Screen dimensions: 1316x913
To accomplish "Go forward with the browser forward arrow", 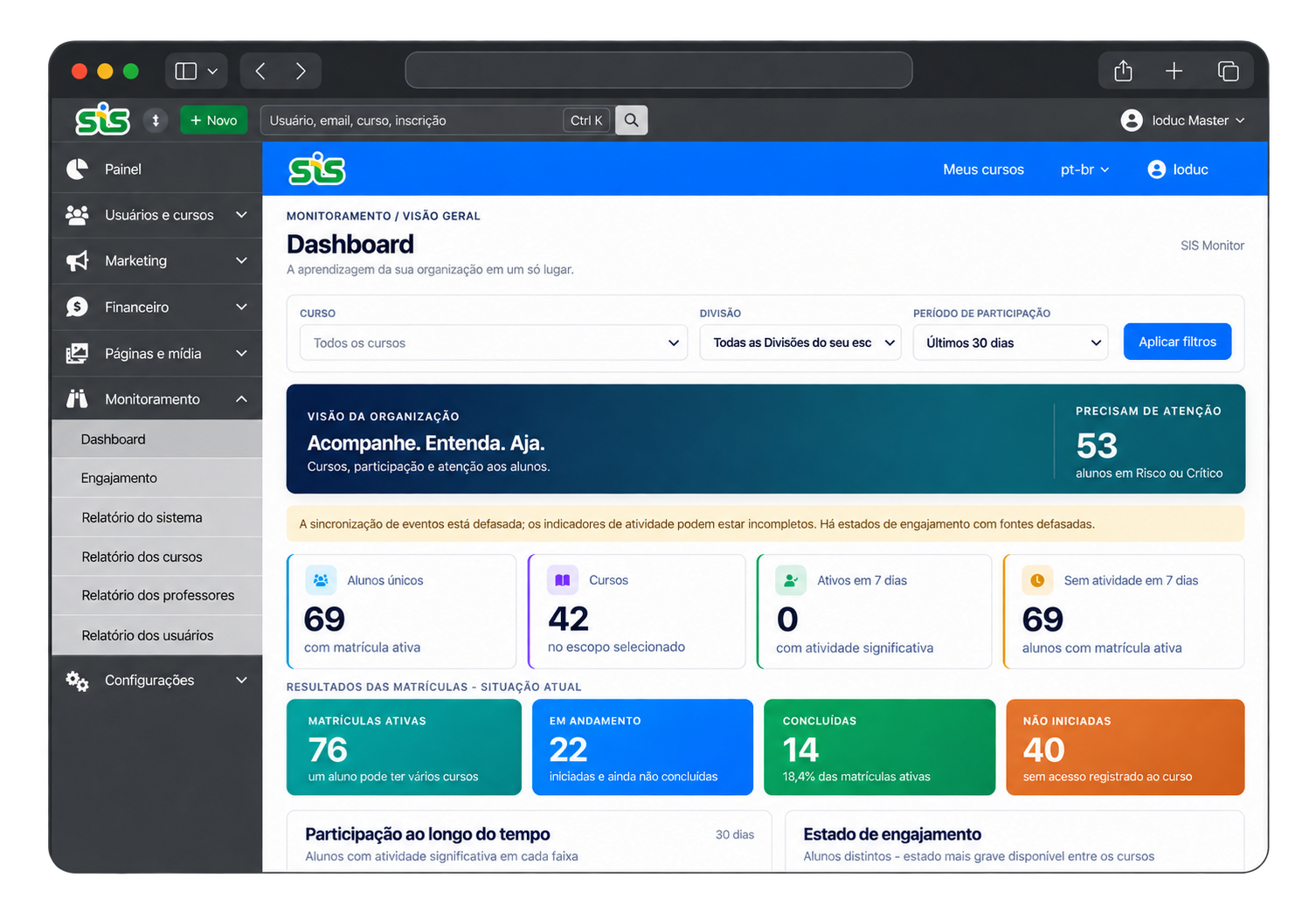I will point(301,71).
